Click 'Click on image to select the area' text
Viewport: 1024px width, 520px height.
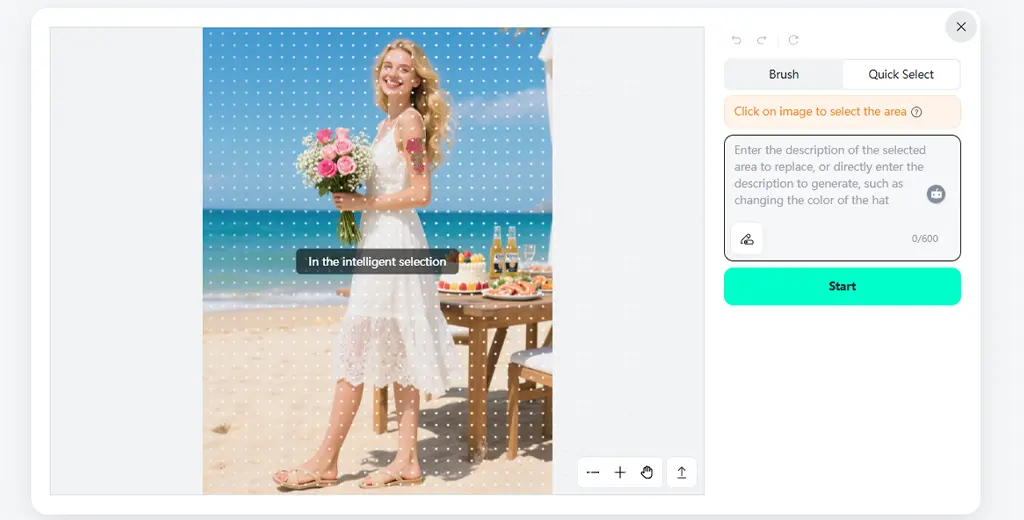pos(820,112)
